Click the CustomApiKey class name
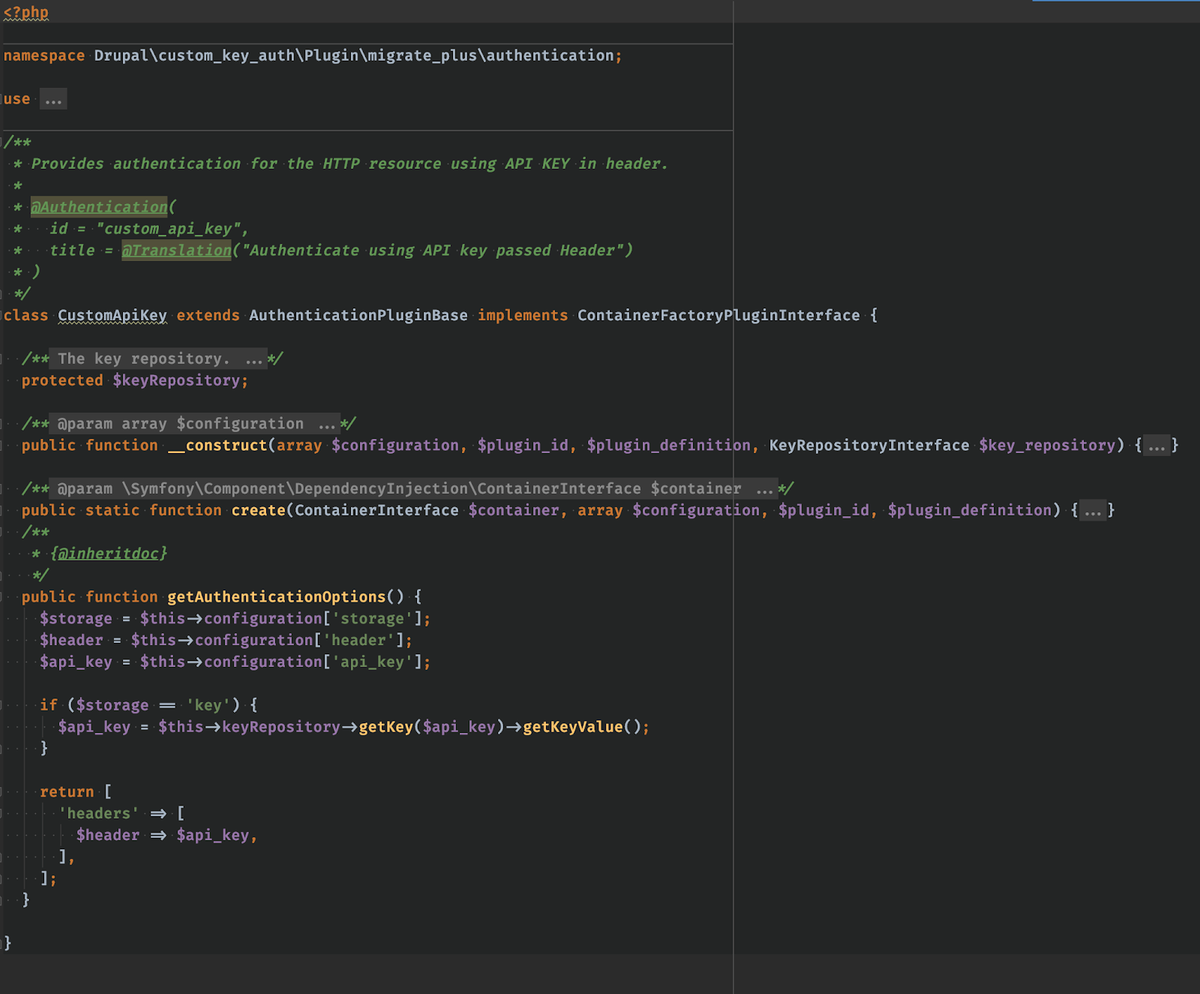This screenshot has width=1200, height=994. click(x=112, y=315)
